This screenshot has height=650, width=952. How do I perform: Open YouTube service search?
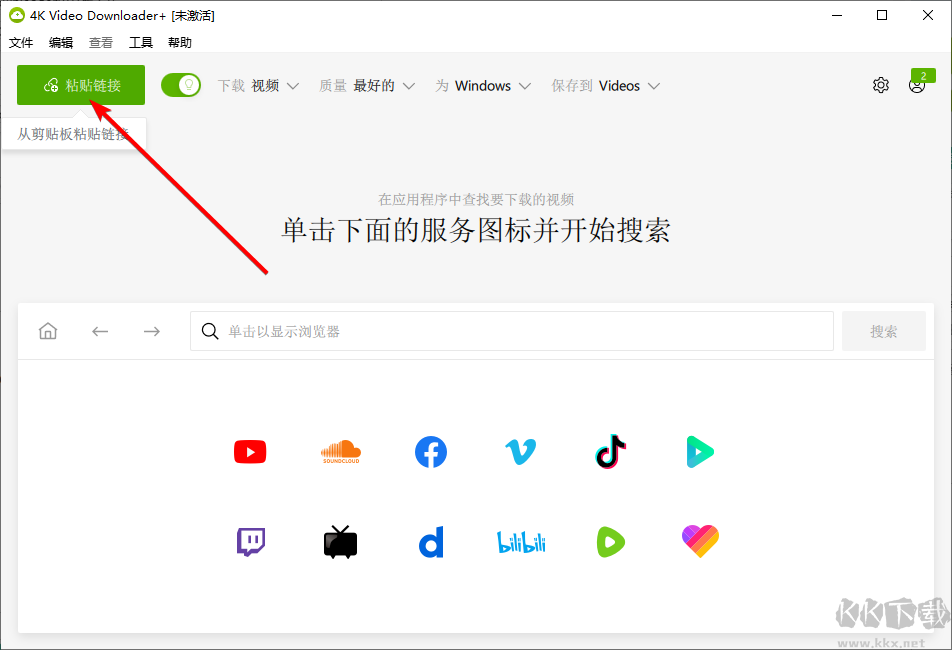coord(250,452)
